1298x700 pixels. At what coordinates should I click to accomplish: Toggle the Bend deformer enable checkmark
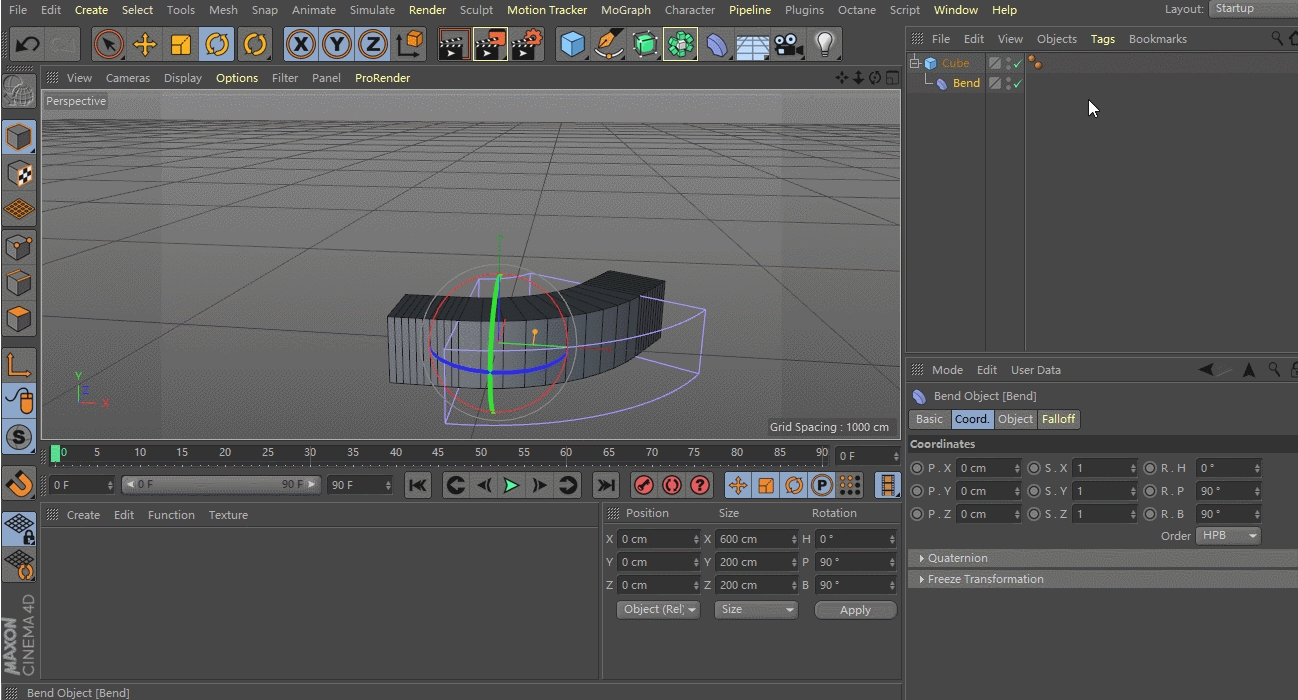1017,84
